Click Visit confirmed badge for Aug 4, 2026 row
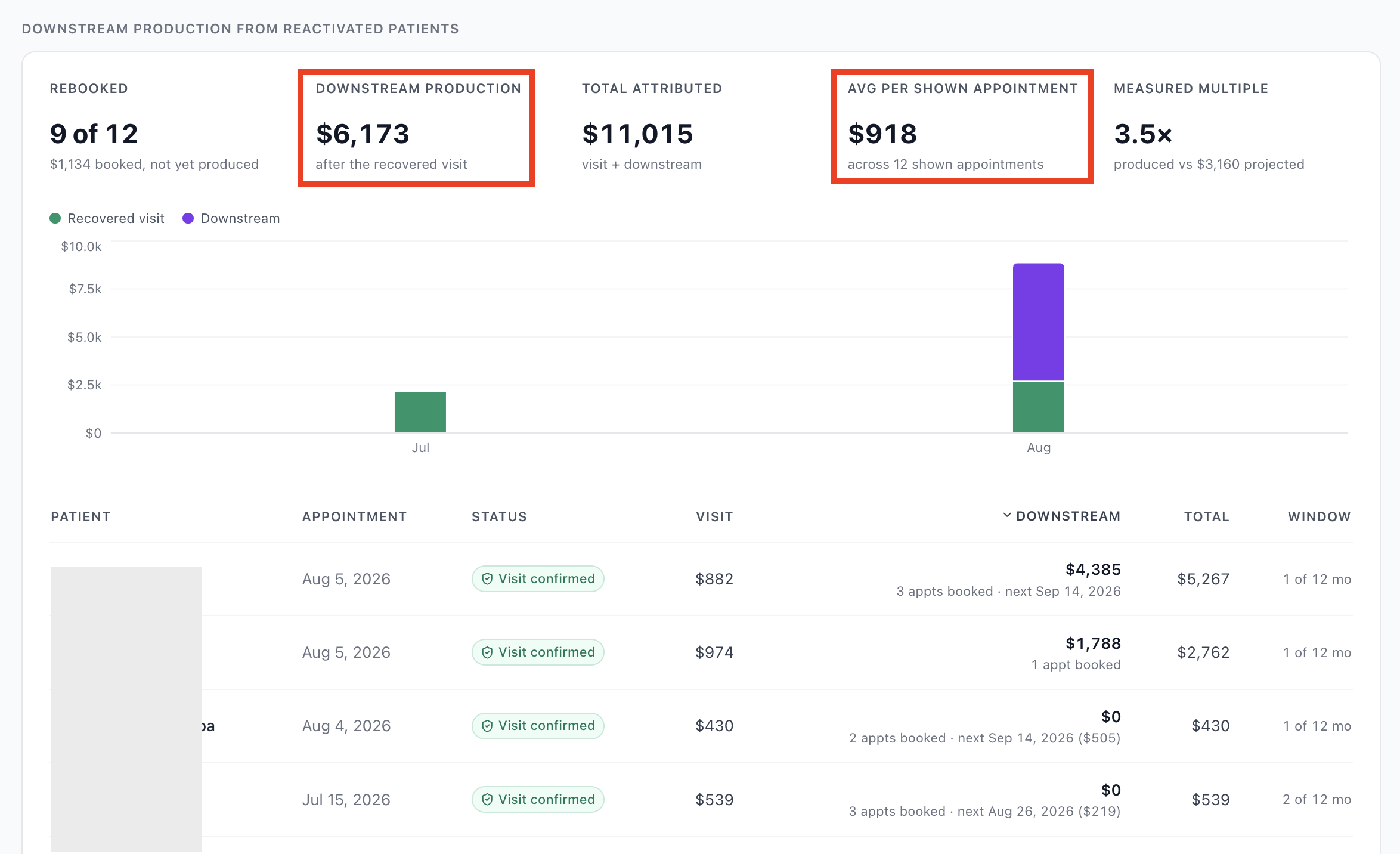Viewport: 1400px width, 854px height. pos(538,726)
